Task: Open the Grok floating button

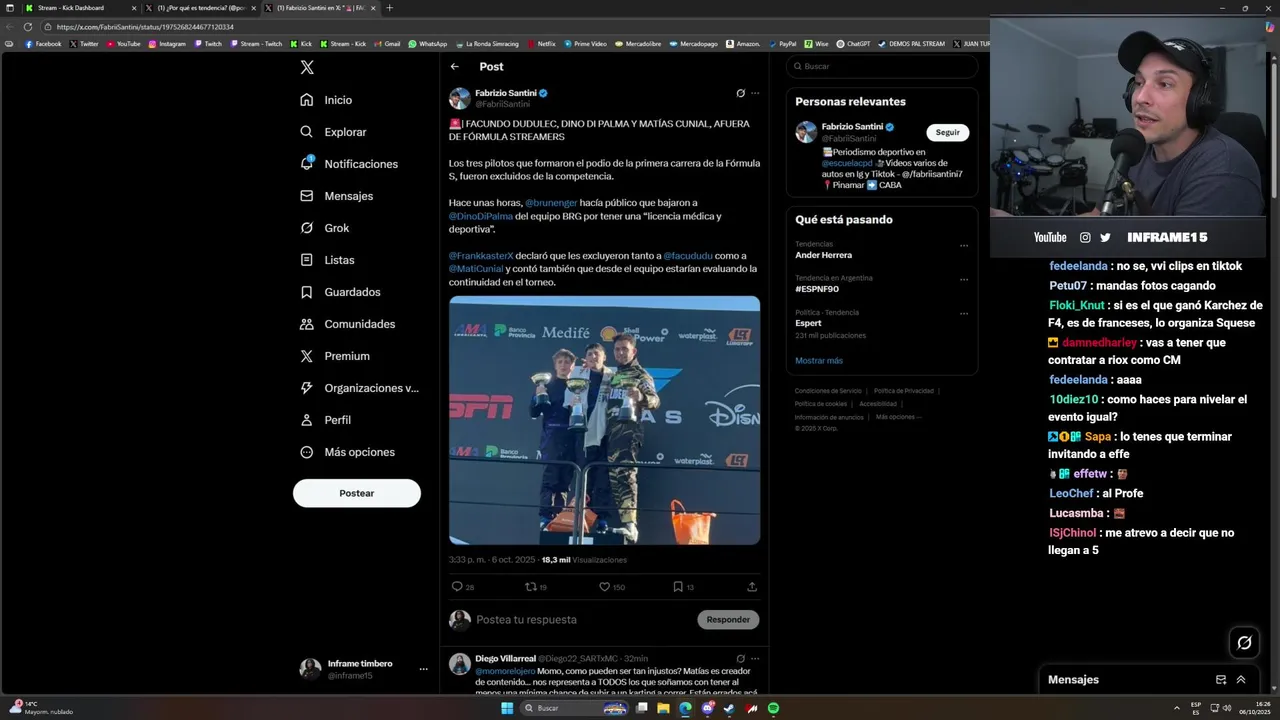Action: [1244, 643]
